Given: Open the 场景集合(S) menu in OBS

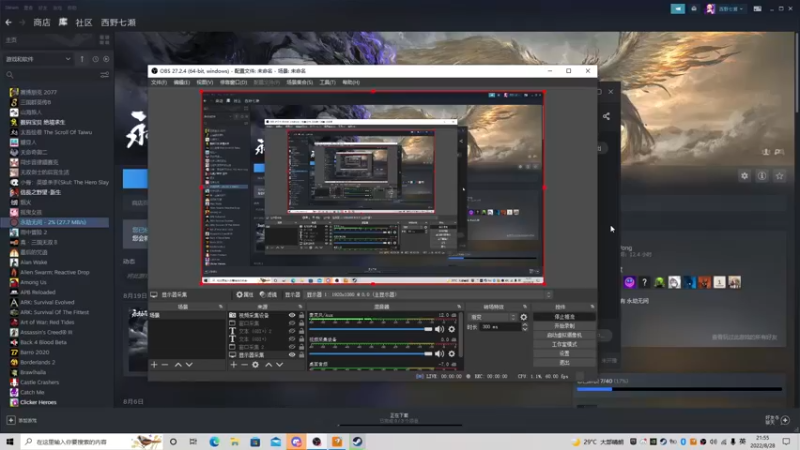Looking at the screenshot, I should [299, 83].
